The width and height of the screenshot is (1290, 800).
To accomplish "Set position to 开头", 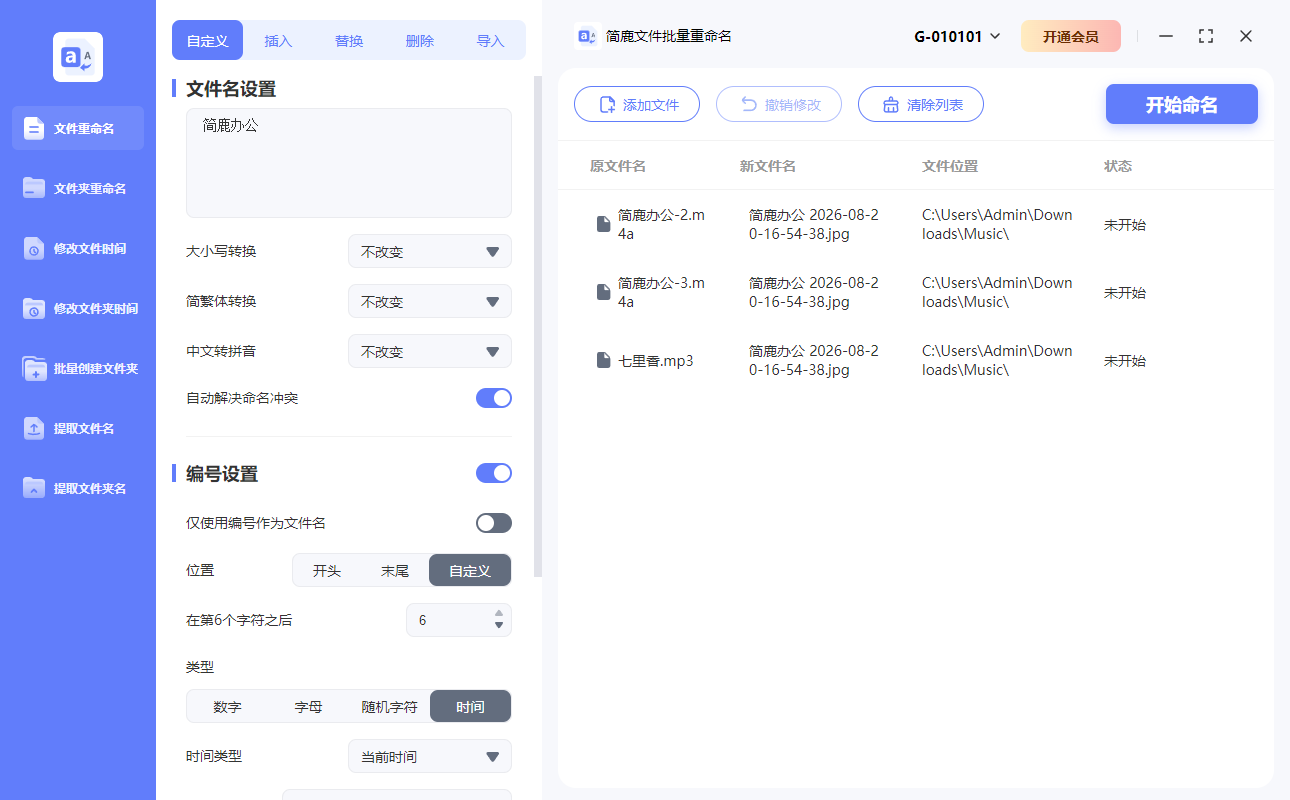I will click(x=327, y=571).
